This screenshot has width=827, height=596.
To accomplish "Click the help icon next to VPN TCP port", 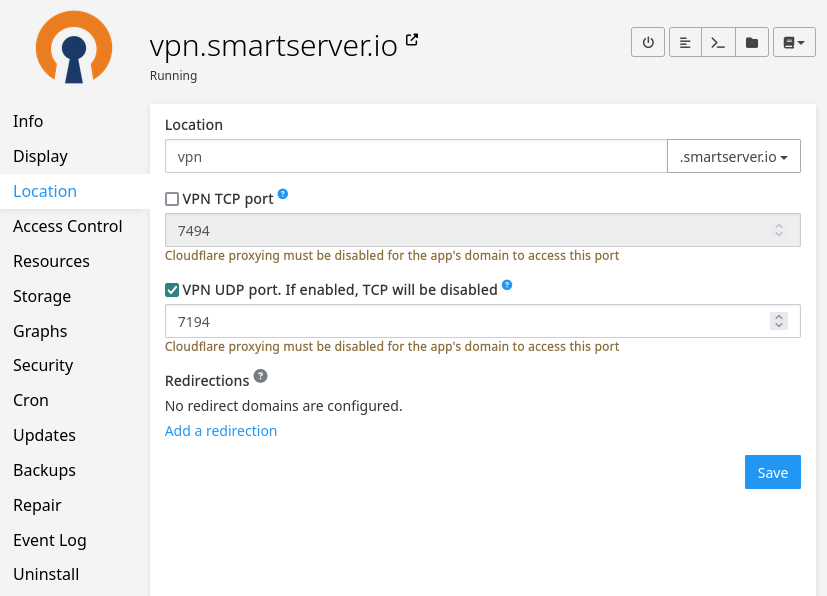I will coord(283,194).
